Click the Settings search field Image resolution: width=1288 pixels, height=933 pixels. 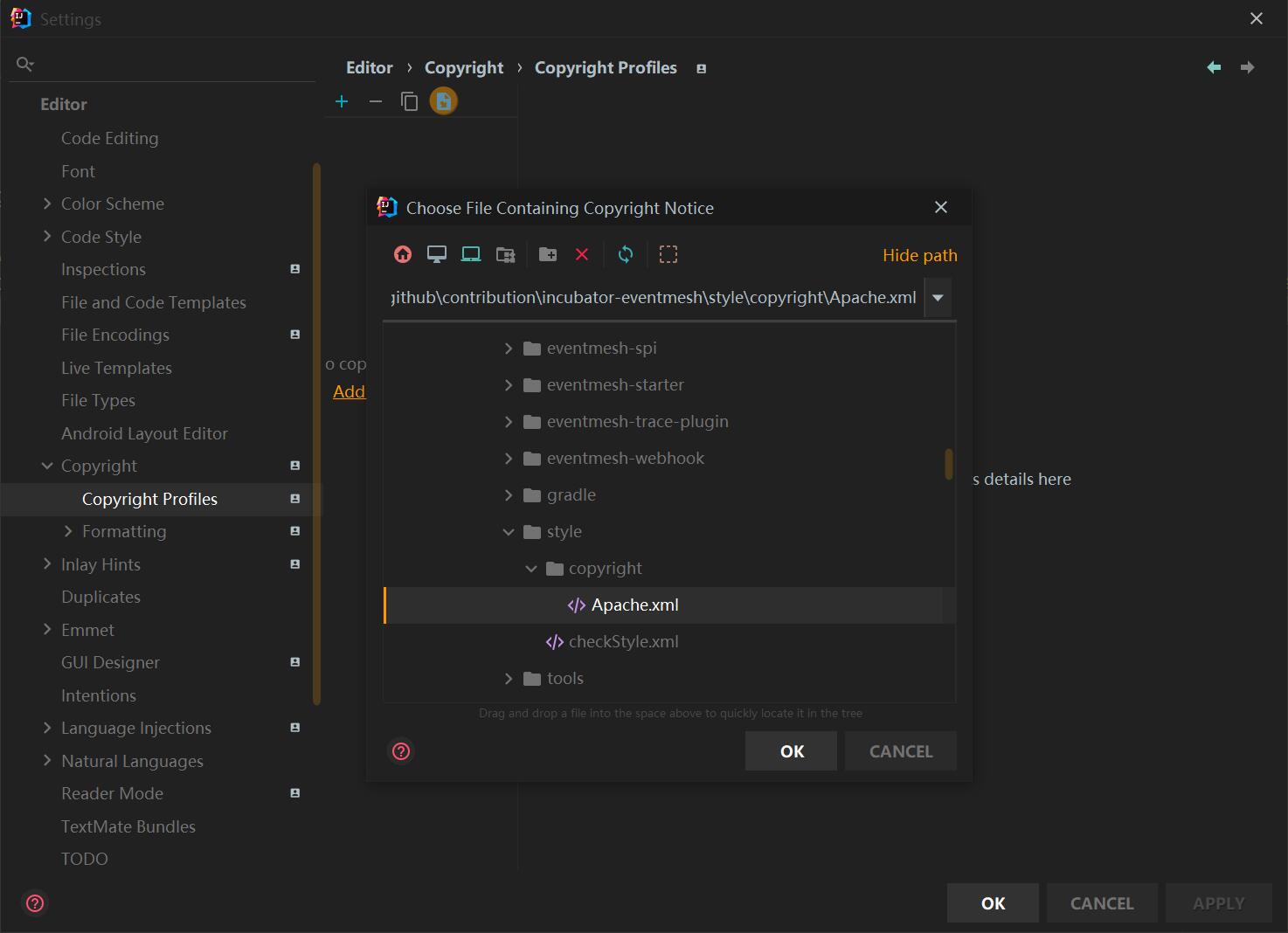(x=162, y=64)
